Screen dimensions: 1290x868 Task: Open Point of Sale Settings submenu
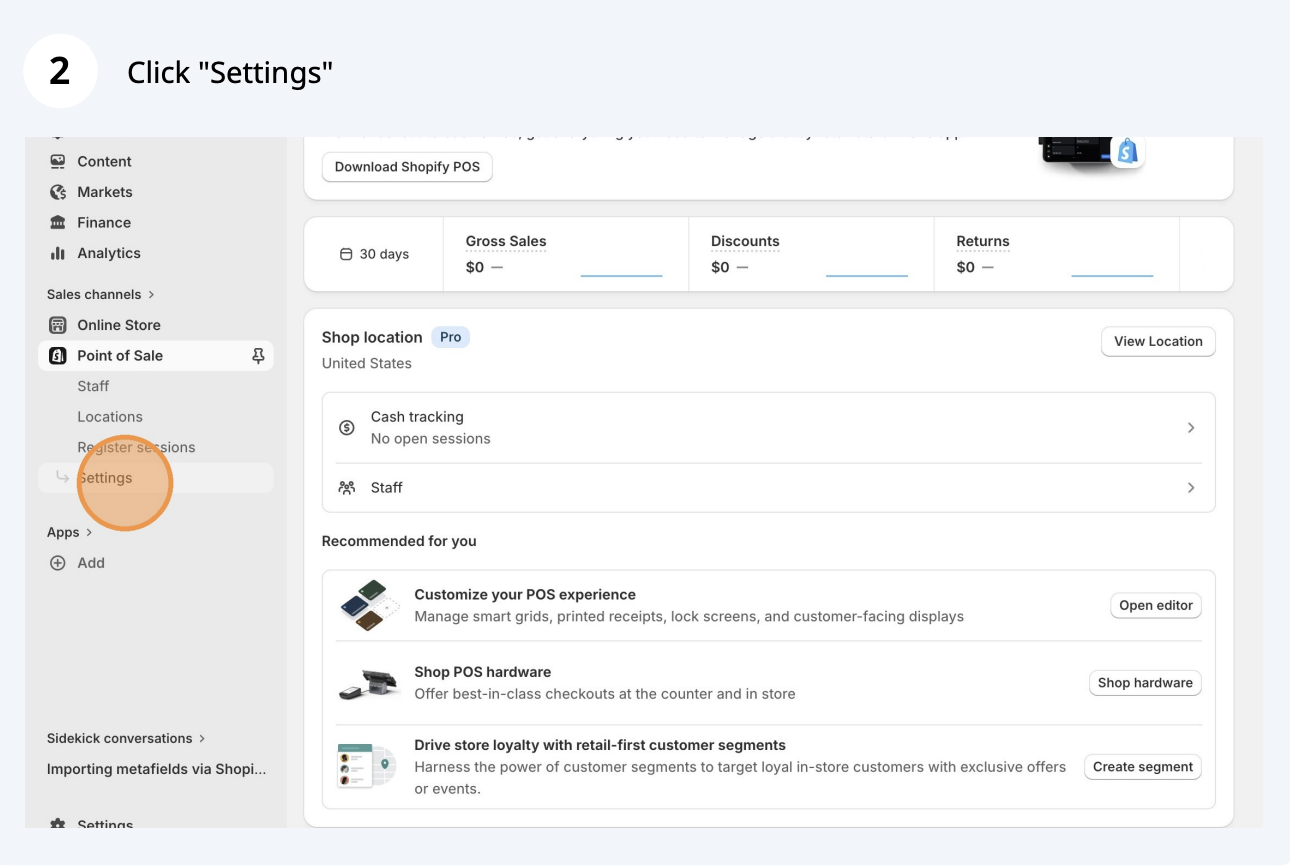point(155,478)
